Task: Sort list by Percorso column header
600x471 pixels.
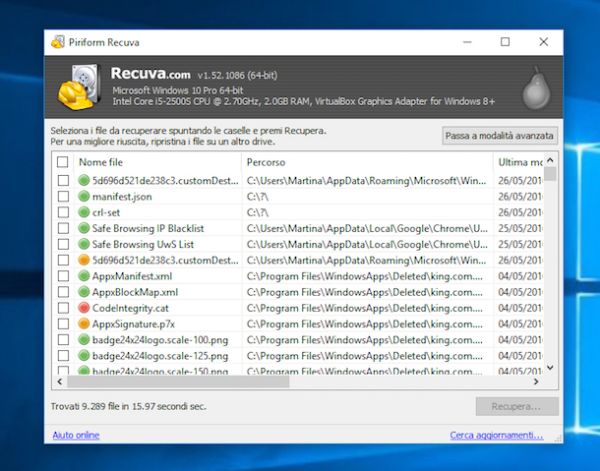Action: pyautogui.click(x=365, y=162)
